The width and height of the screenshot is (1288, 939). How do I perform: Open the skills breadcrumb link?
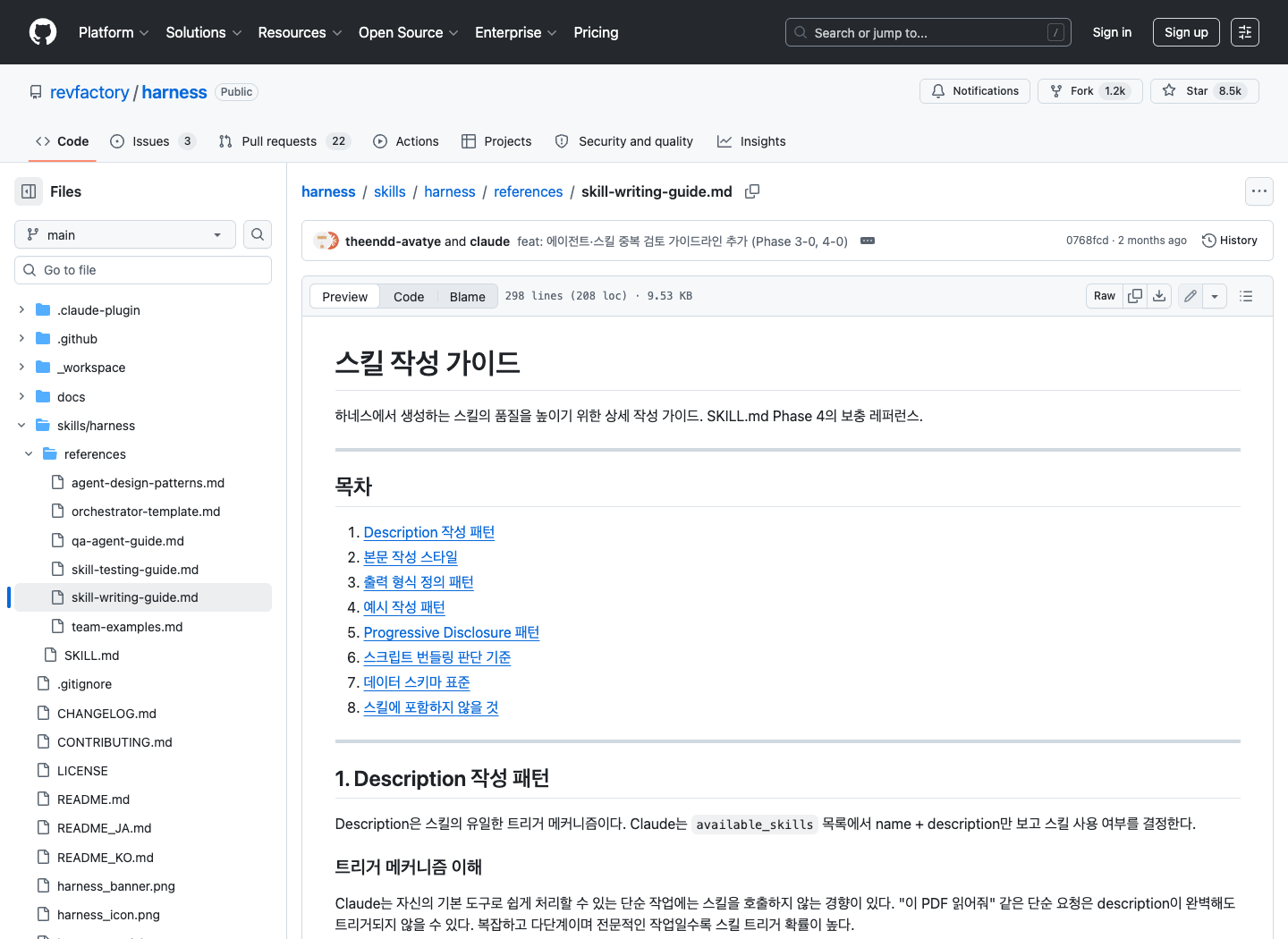pyautogui.click(x=389, y=191)
